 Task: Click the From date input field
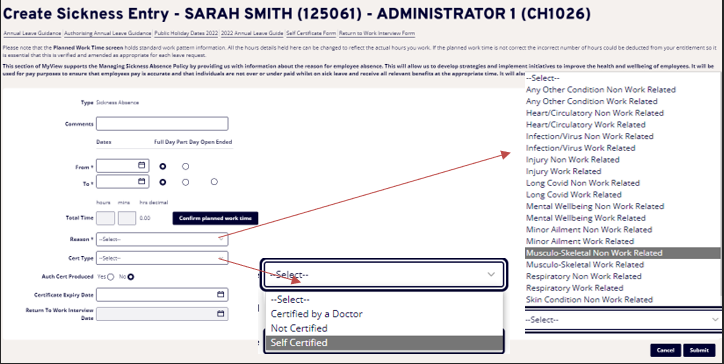pos(122,166)
